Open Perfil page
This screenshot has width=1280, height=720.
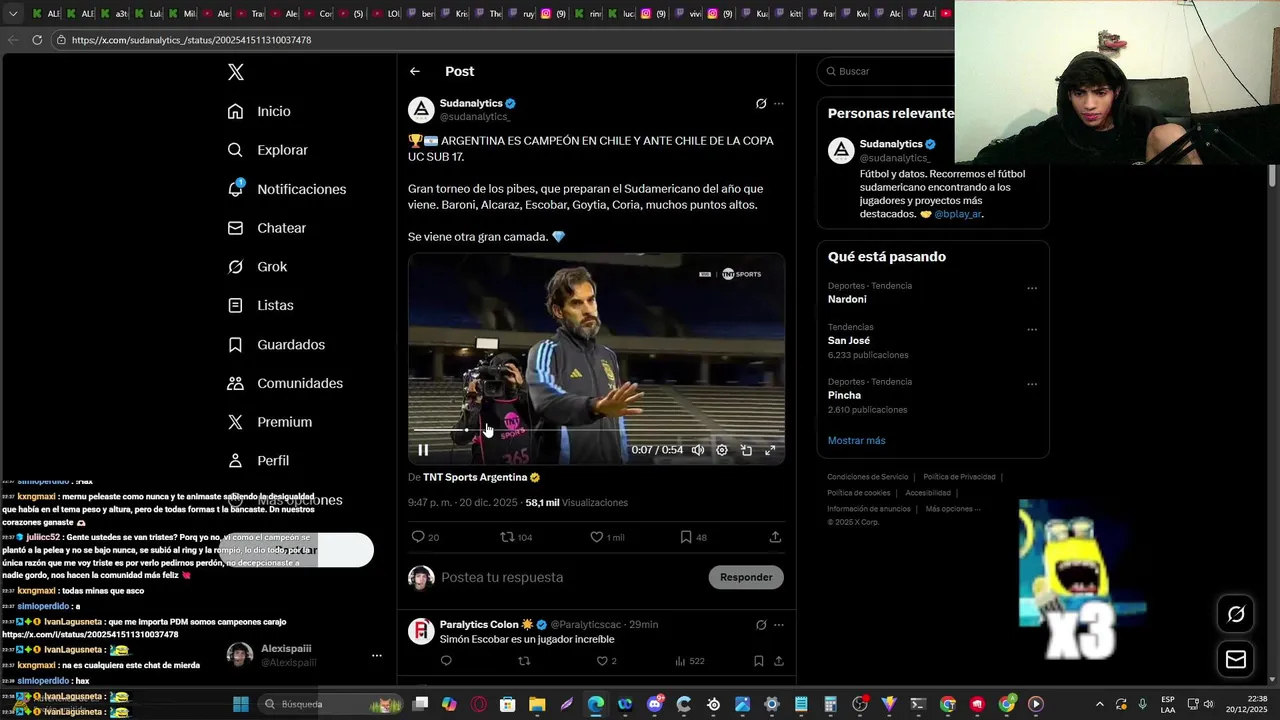[x=258, y=461]
